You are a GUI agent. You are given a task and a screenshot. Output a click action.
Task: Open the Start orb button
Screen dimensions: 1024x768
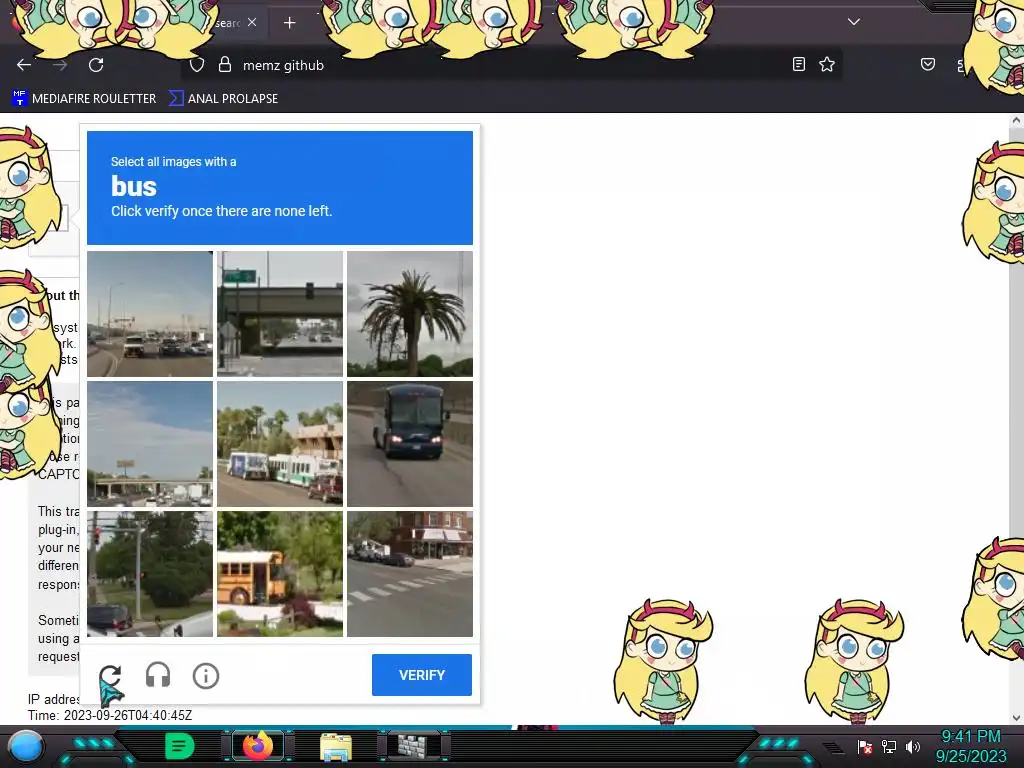25,746
